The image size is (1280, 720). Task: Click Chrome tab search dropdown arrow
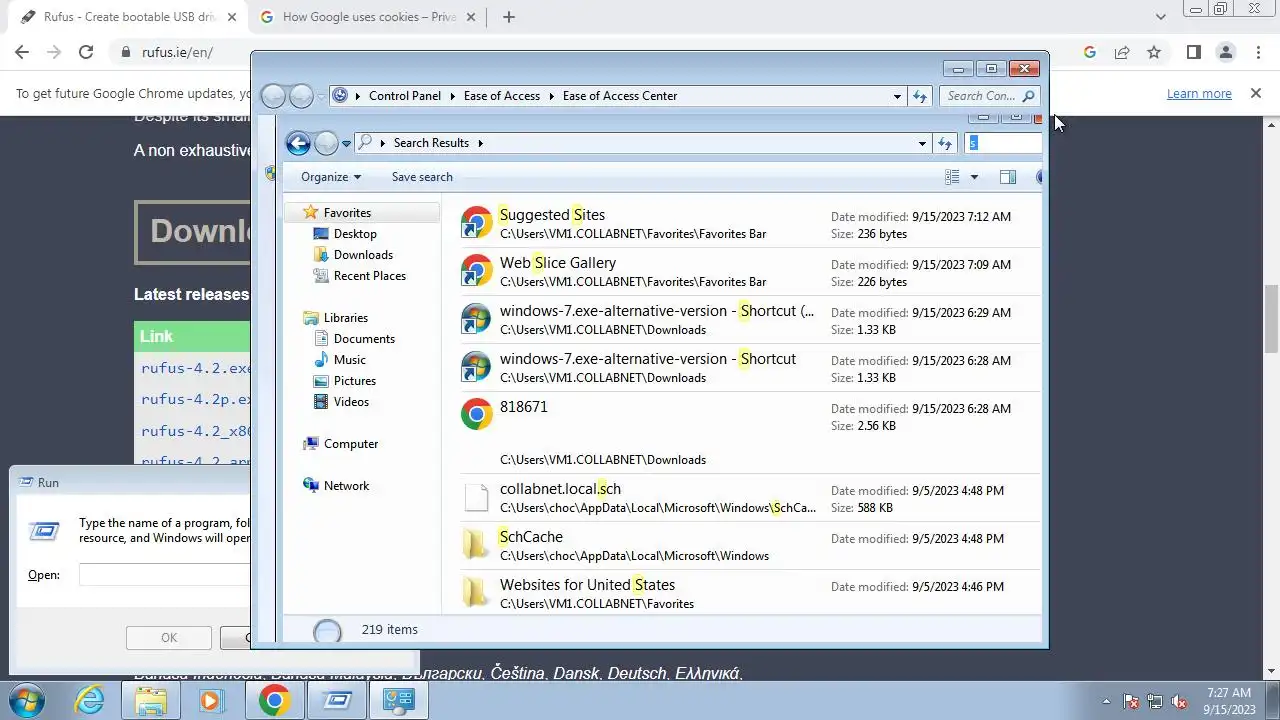[1161, 17]
